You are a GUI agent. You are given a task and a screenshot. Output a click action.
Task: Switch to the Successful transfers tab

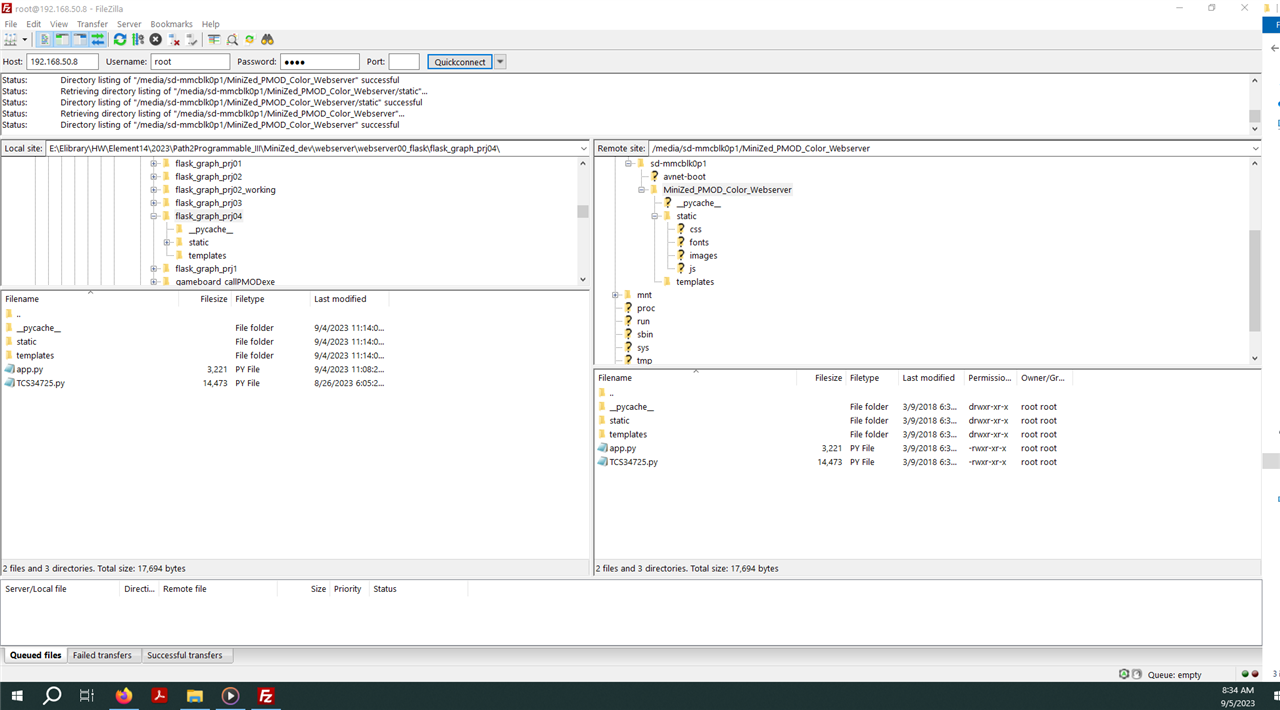point(185,655)
